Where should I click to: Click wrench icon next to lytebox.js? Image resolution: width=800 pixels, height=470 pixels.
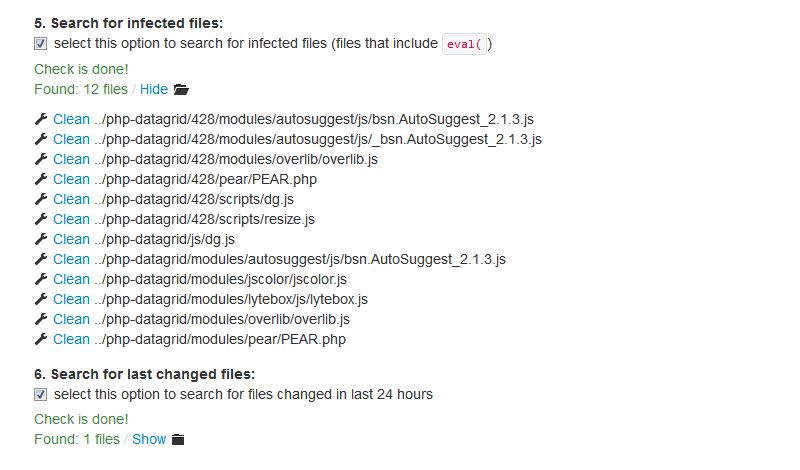(41, 299)
